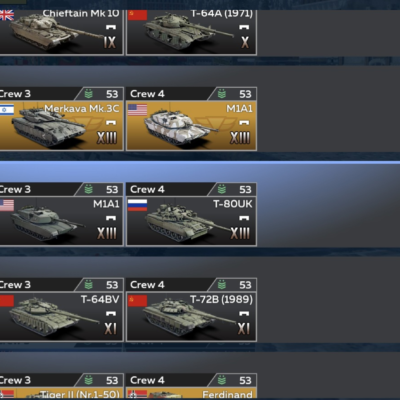The width and height of the screenshot is (400, 400).
Task: Click the XIII rank numeral on T-80UK card
Action: coord(240,233)
